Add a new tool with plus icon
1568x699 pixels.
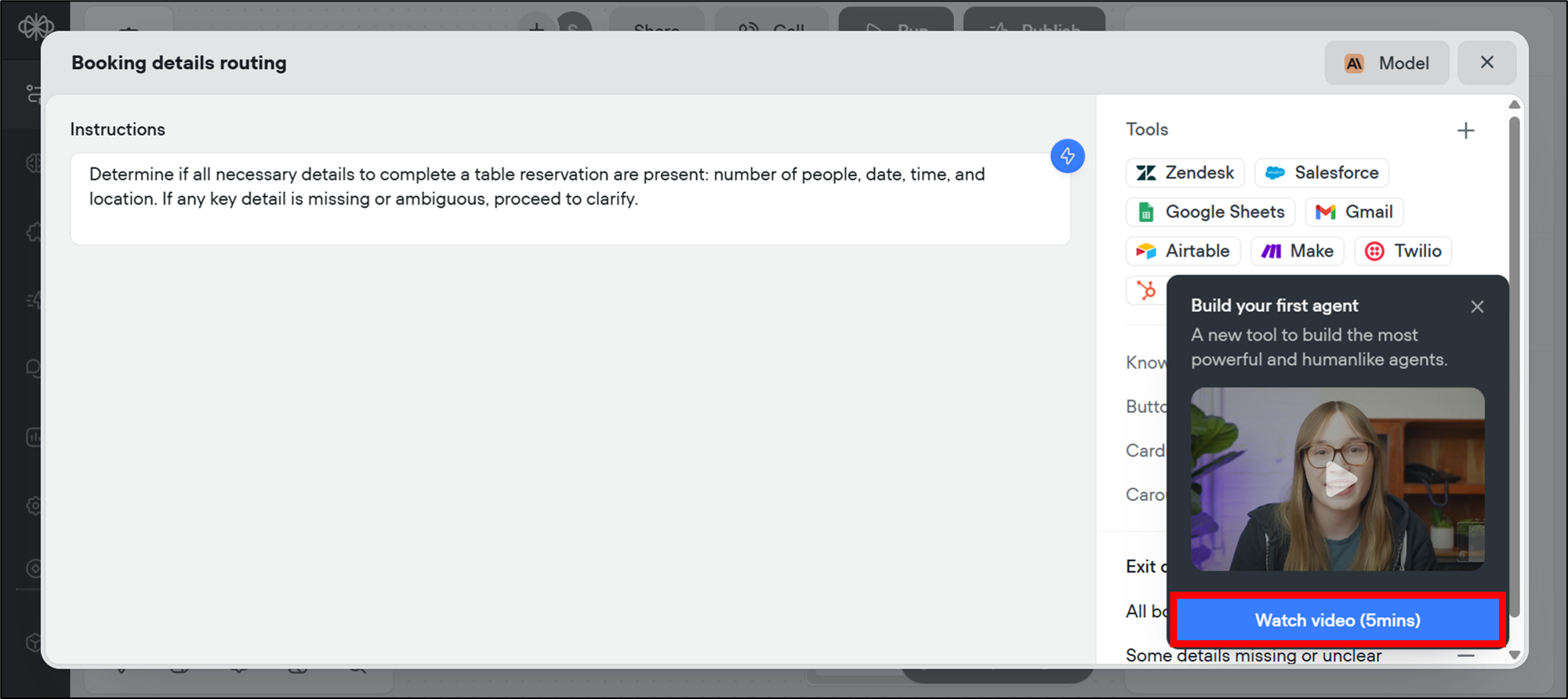click(1465, 131)
